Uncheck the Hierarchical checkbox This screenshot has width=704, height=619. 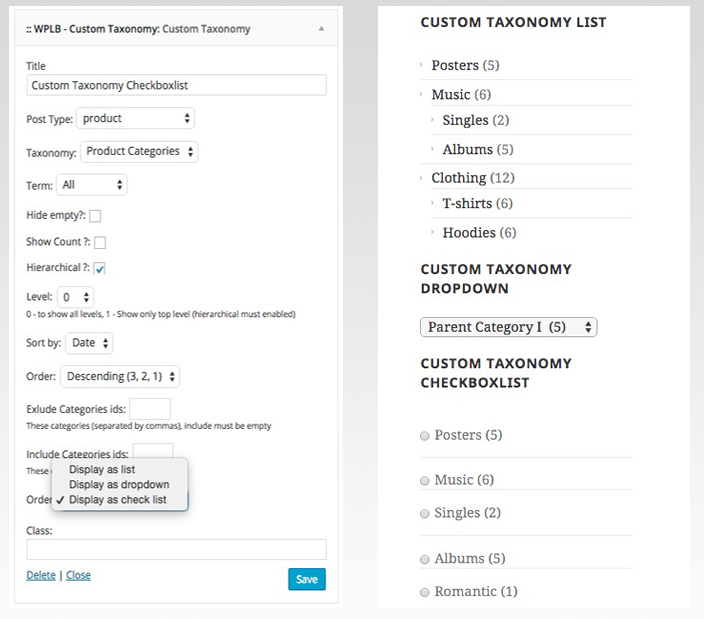point(100,269)
